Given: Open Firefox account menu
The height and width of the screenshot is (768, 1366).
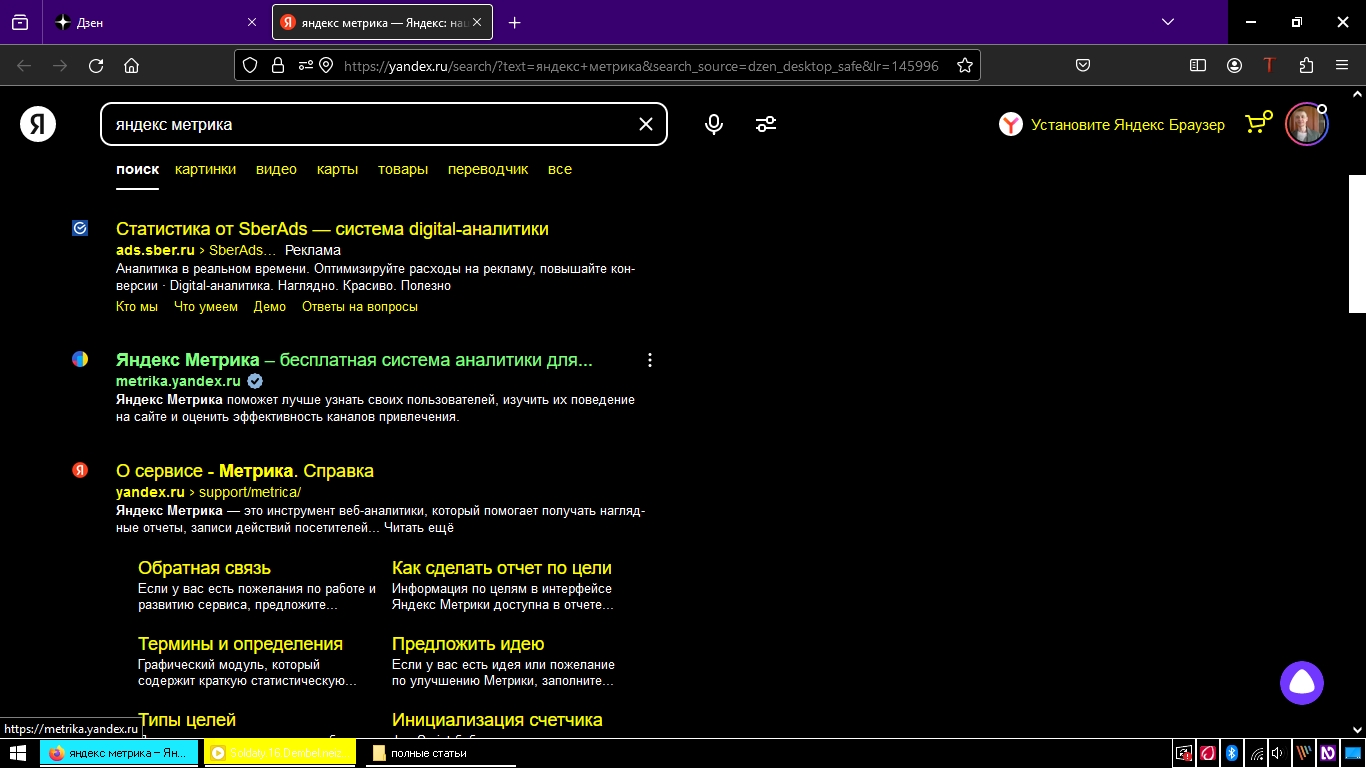Looking at the screenshot, I should pos(1234,65).
